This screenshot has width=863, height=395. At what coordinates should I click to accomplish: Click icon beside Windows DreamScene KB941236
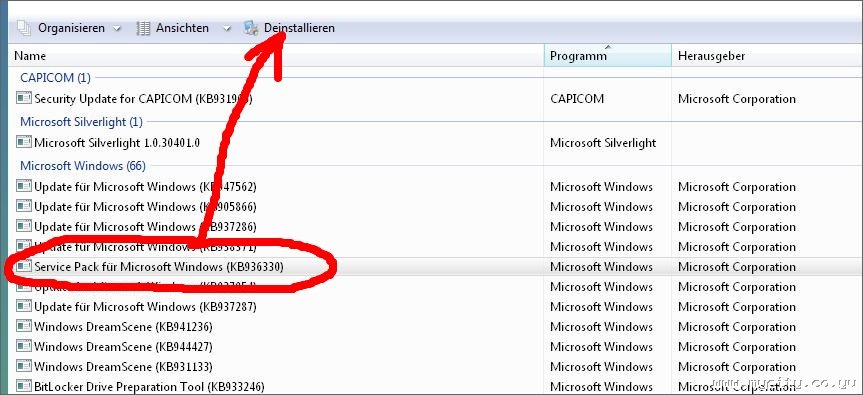24,326
